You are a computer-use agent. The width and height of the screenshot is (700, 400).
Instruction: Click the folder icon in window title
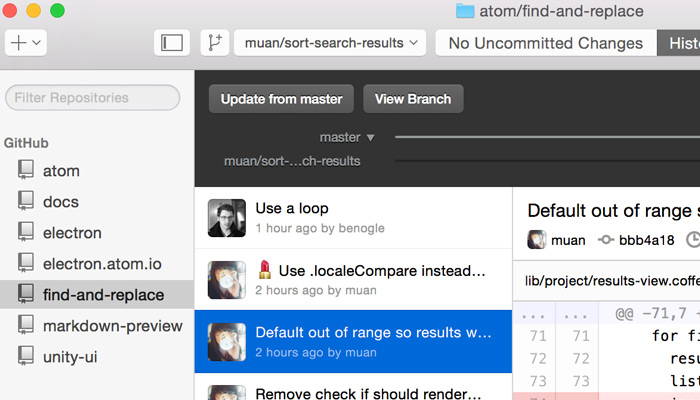pos(465,11)
